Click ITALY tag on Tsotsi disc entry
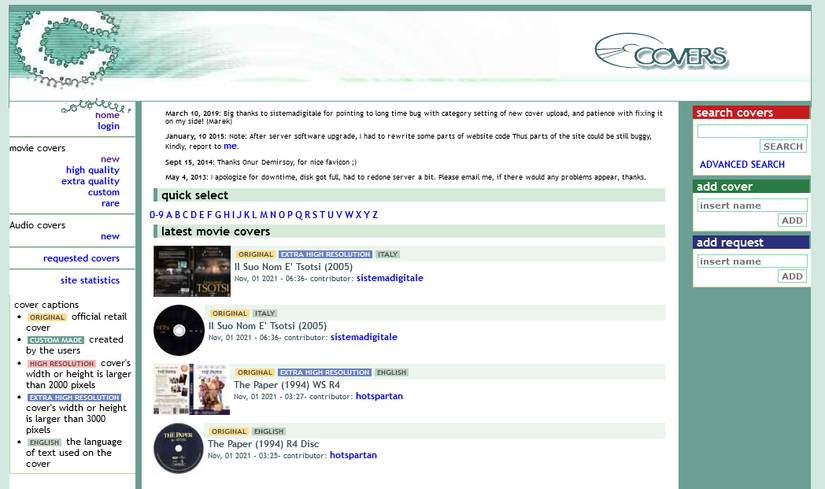The image size is (825, 489). coord(265,313)
